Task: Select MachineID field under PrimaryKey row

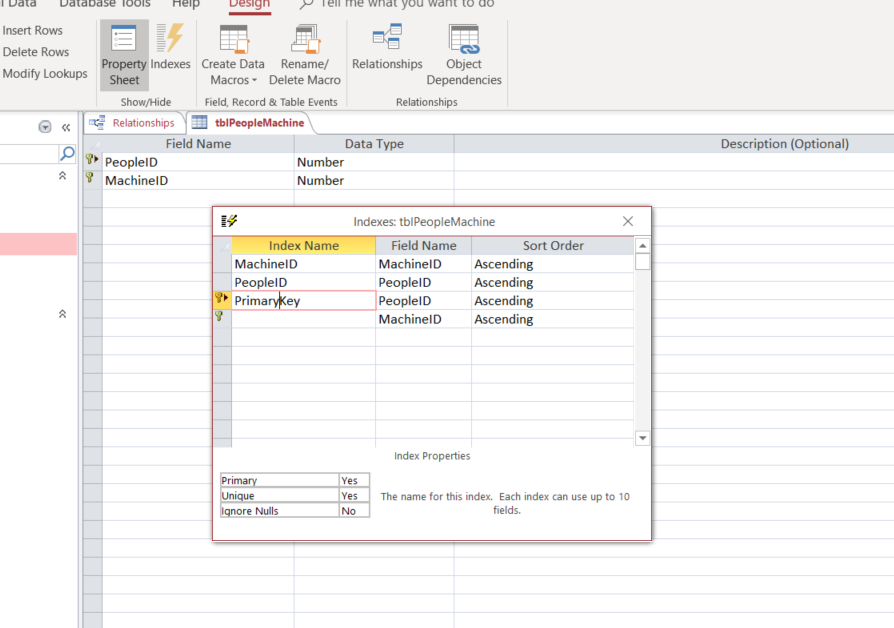Action: click(424, 319)
